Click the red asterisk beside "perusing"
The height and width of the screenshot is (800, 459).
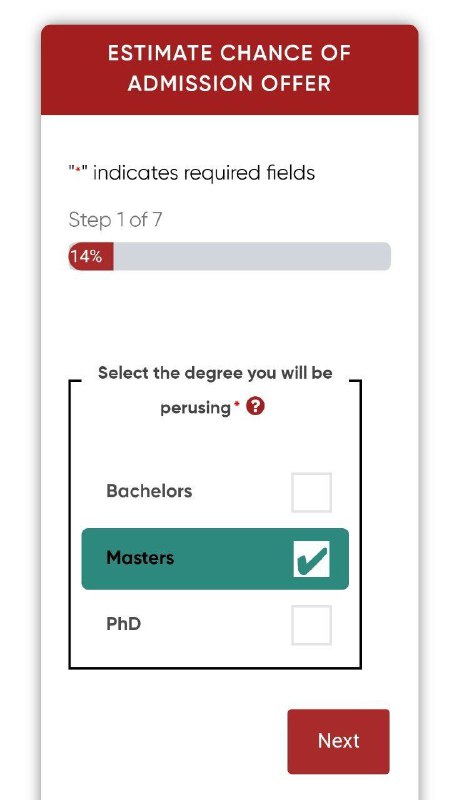[236, 404]
